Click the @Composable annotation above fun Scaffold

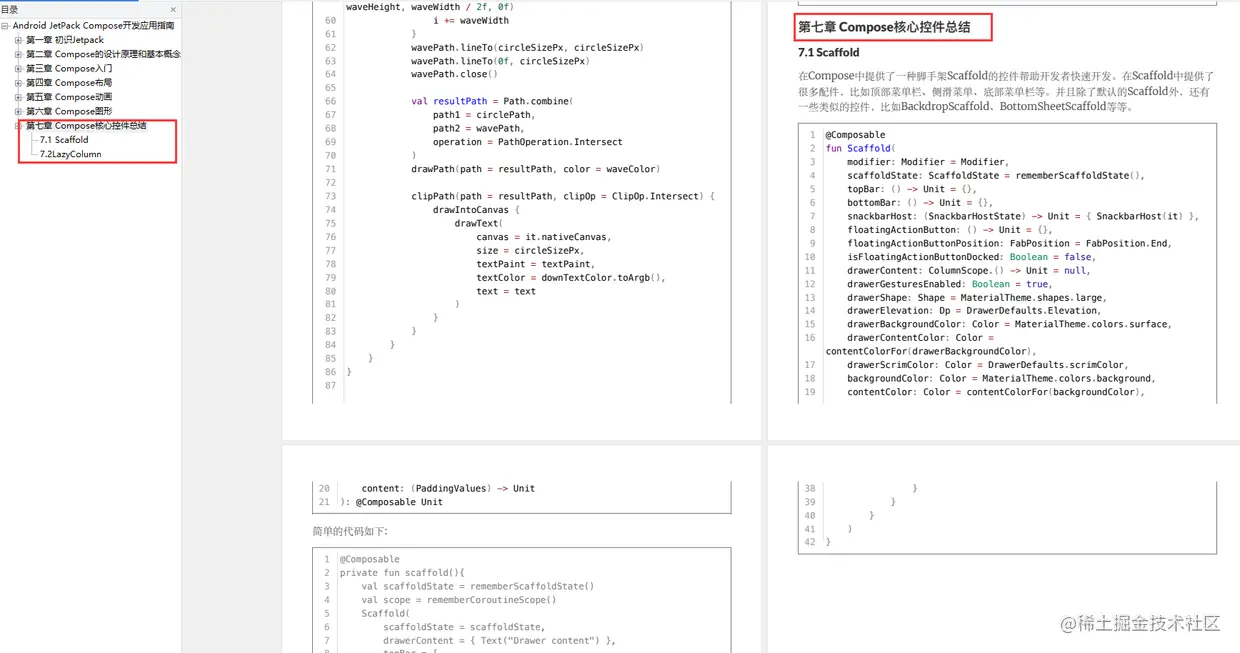pyautogui.click(x=855, y=135)
